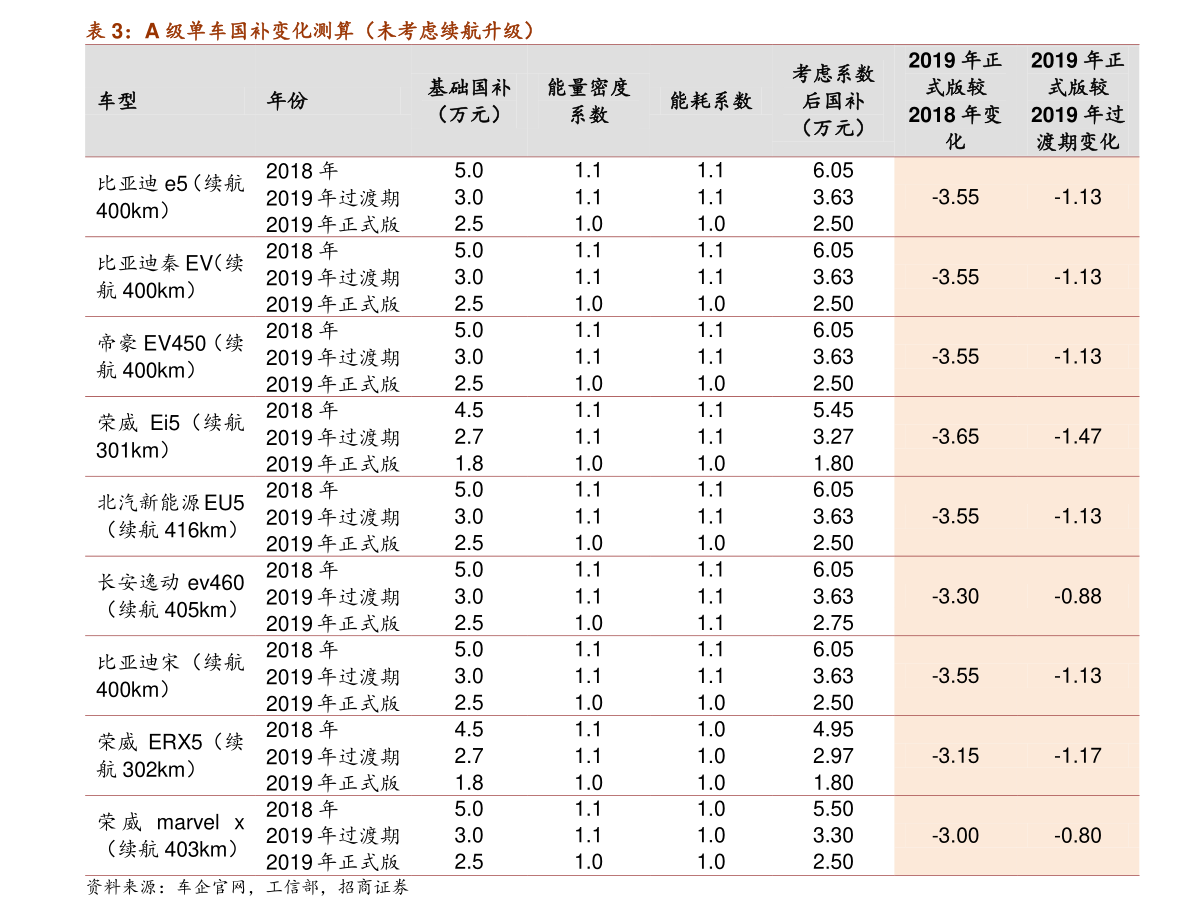Click the 长安逸动 ev460 model cell
Viewport: 1191px width, 918px height.
pyautogui.click(x=171, y=596)
